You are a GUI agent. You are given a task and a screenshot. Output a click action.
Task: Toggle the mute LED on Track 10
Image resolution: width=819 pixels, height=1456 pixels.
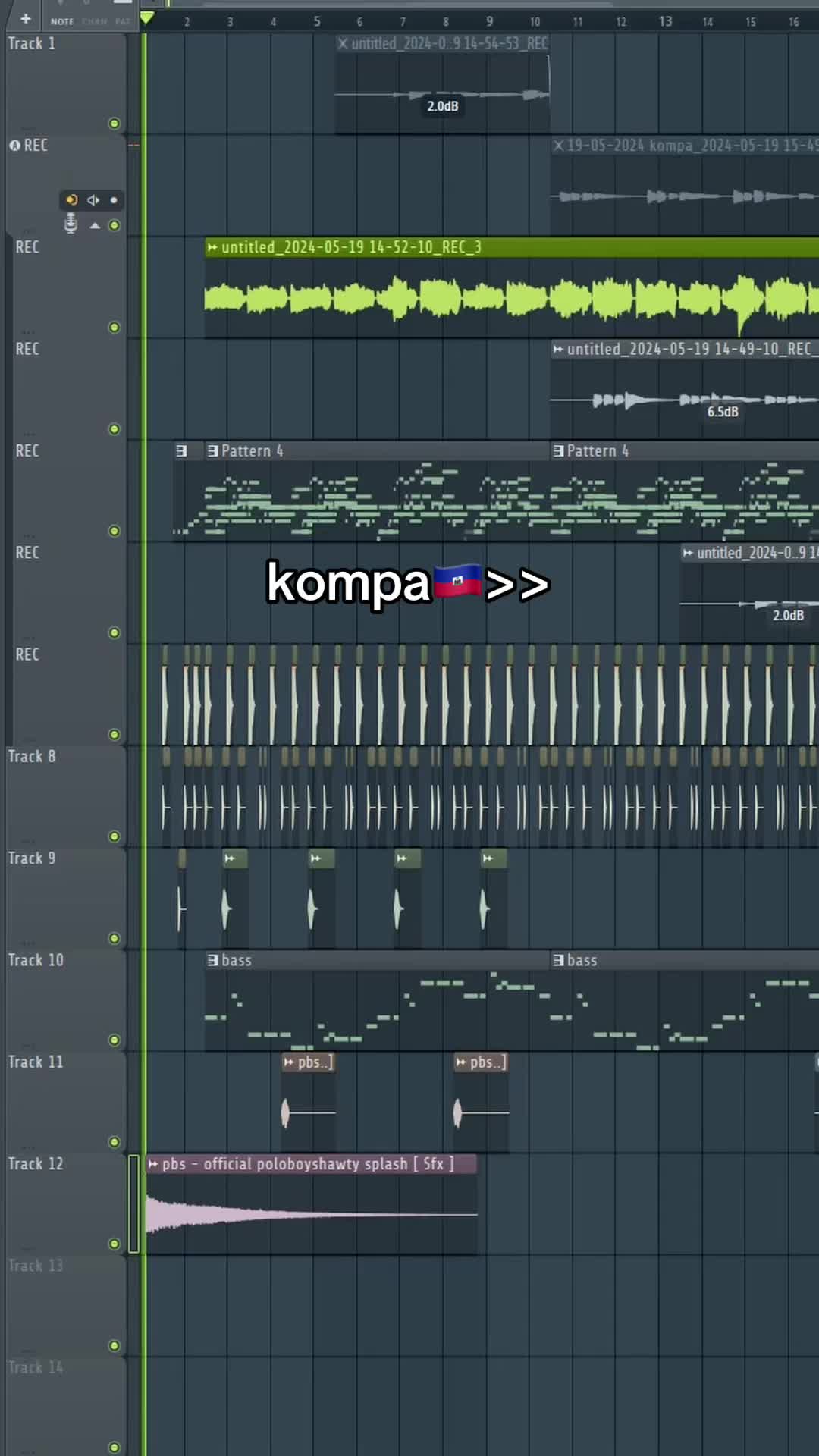pyautogui.click(x=115, y=1040)
